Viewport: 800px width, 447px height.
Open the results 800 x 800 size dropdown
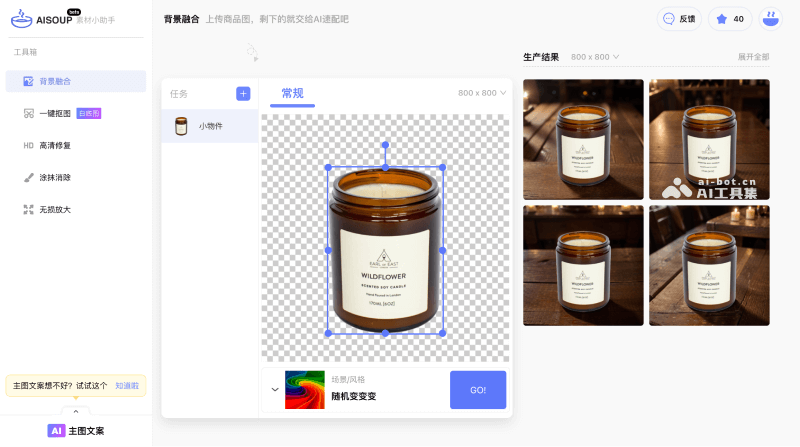(595, 57)
